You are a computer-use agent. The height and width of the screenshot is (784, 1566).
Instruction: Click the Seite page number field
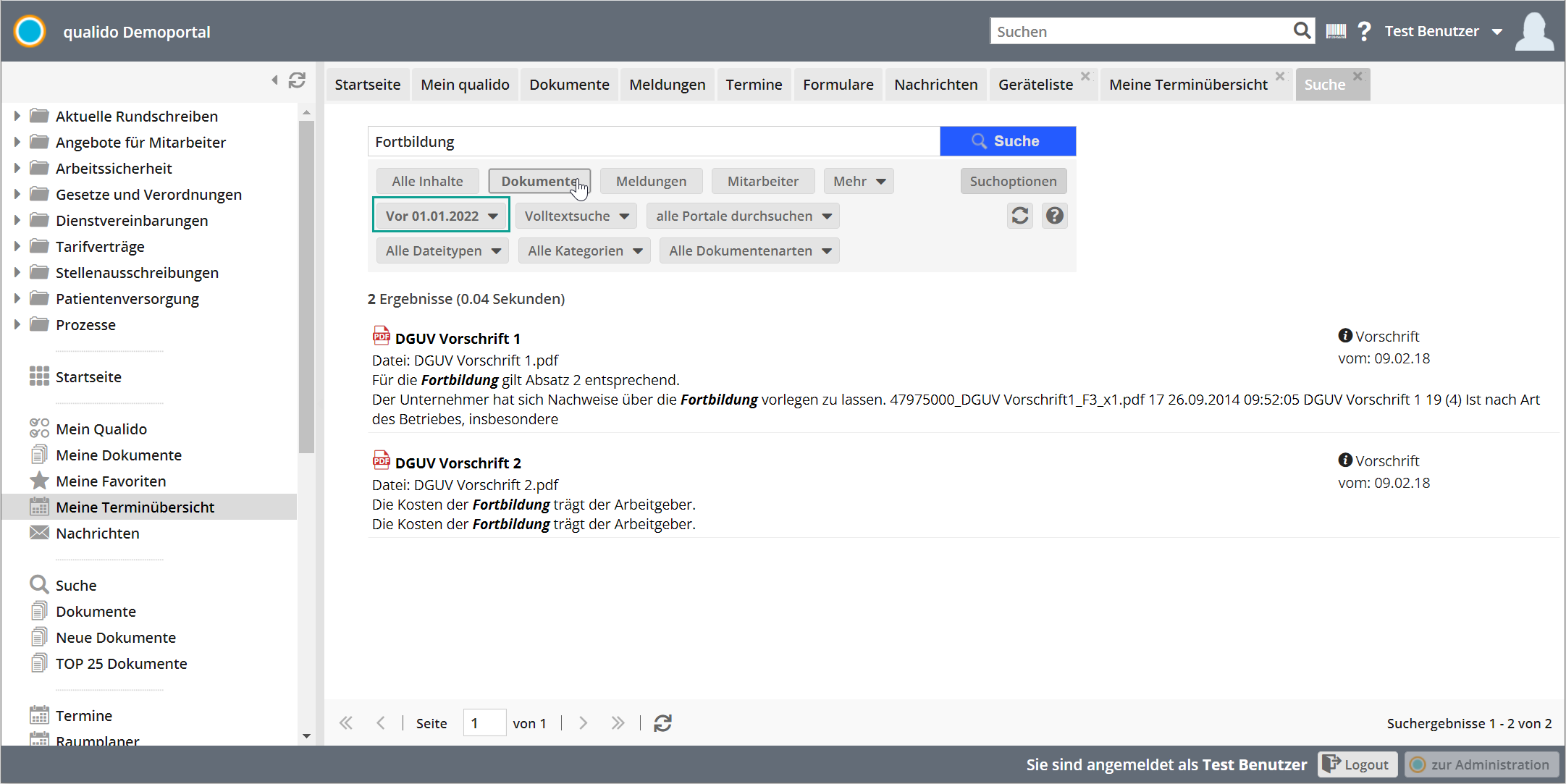tap(484, 723)
